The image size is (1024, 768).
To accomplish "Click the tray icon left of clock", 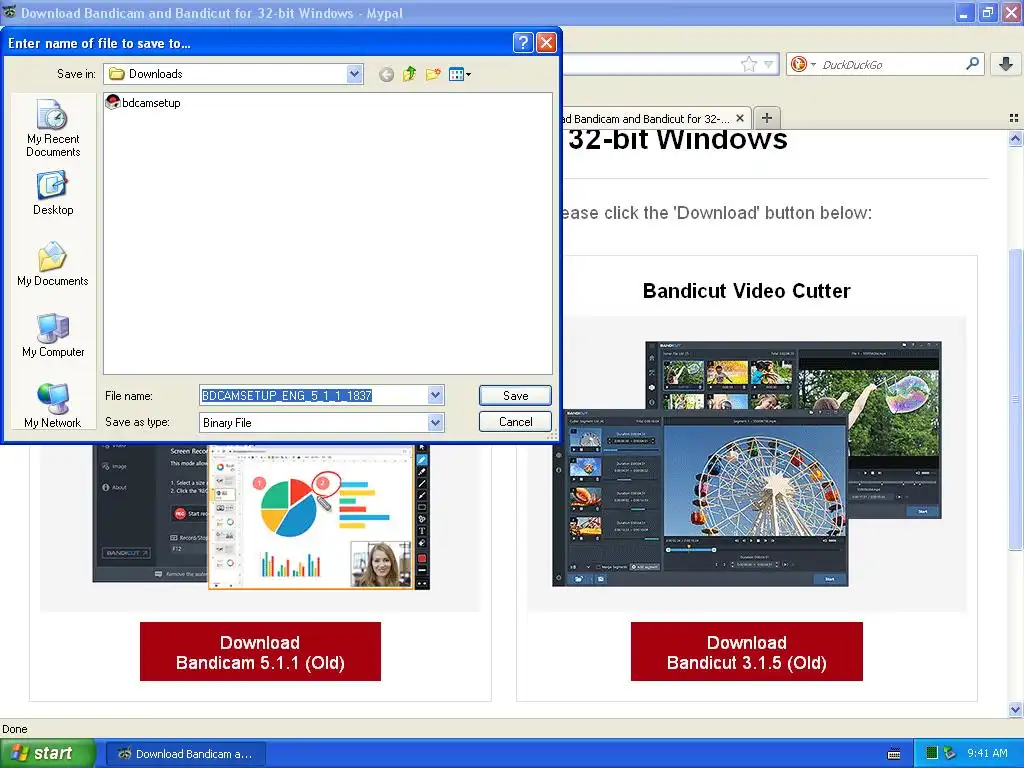I will coord(950,754).
